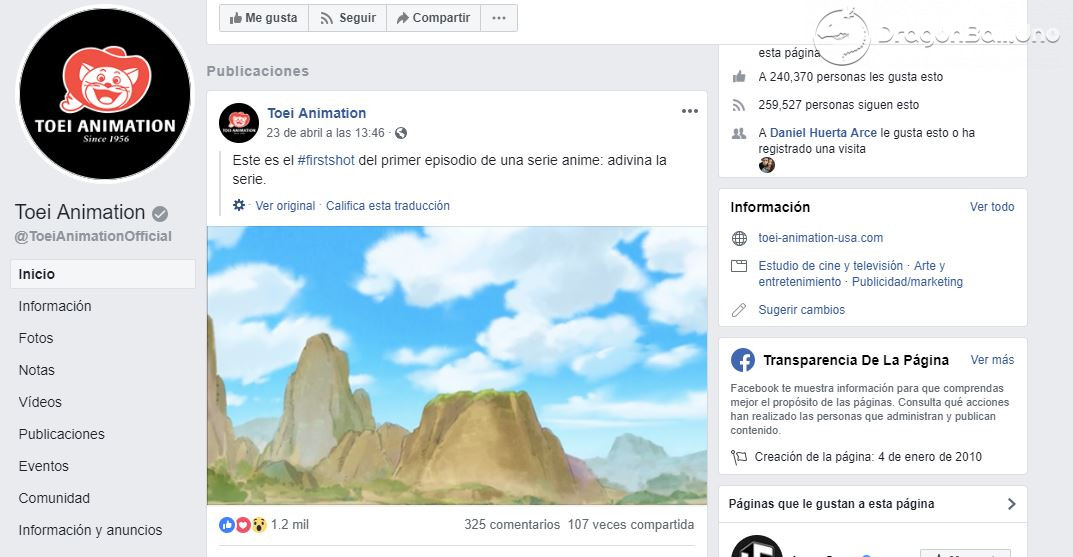
Task: Open the landscape post image
Action: tap(457, 365)
